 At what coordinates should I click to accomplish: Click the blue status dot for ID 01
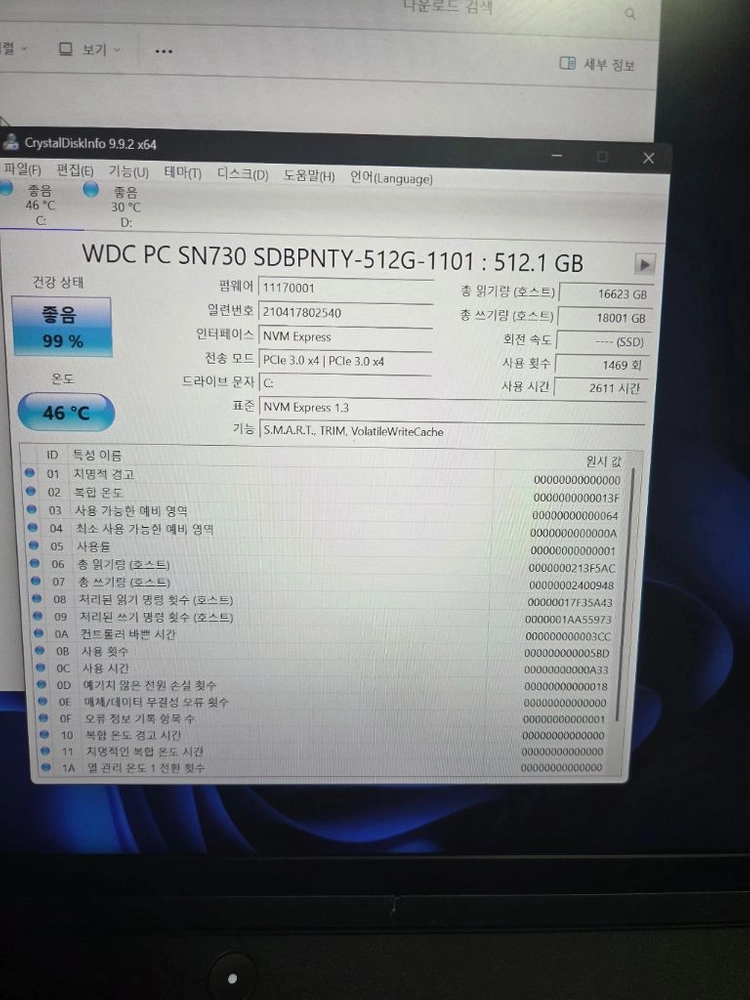click(x=29, y=473)
